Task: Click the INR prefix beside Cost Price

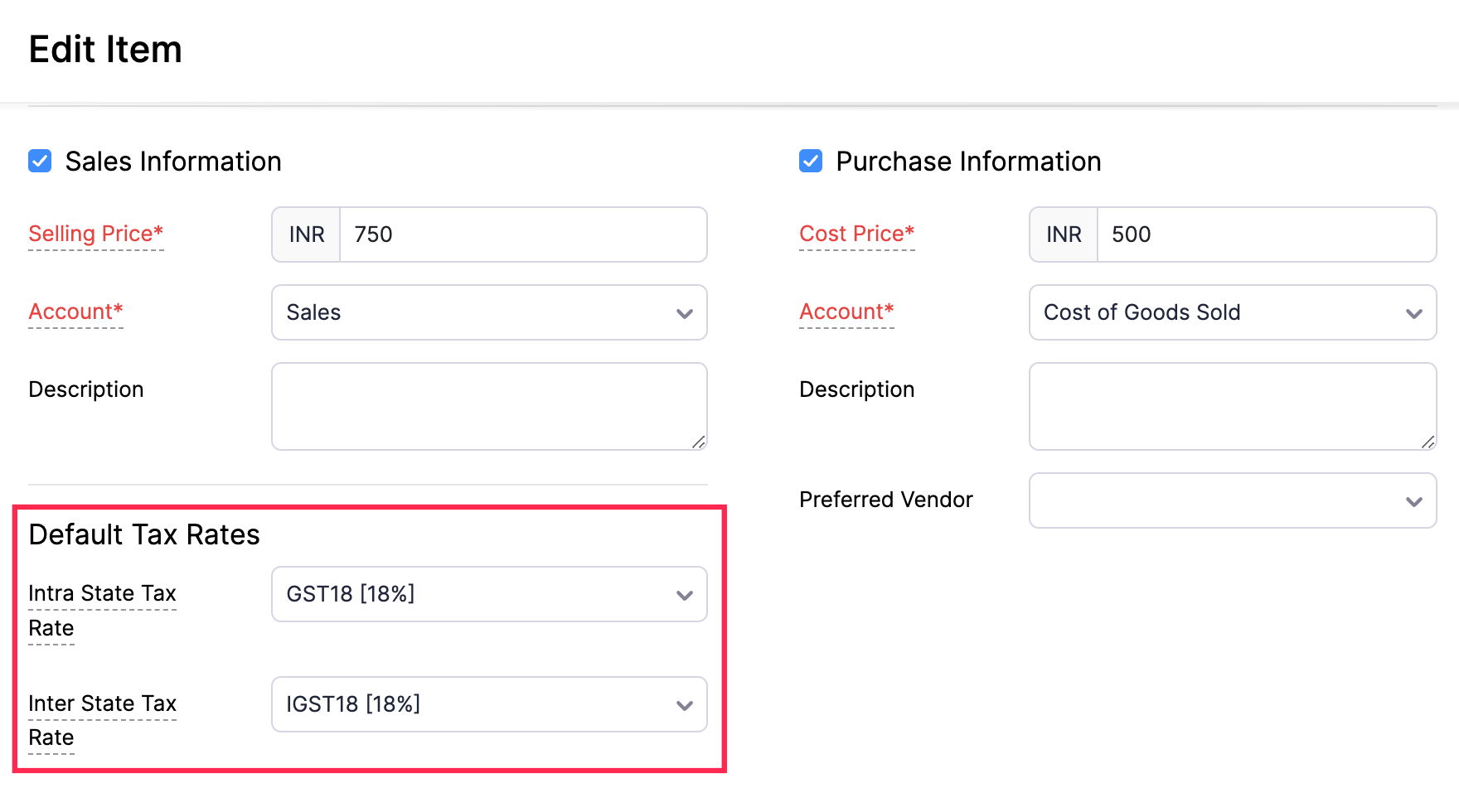Action: tap(1062, 234)
